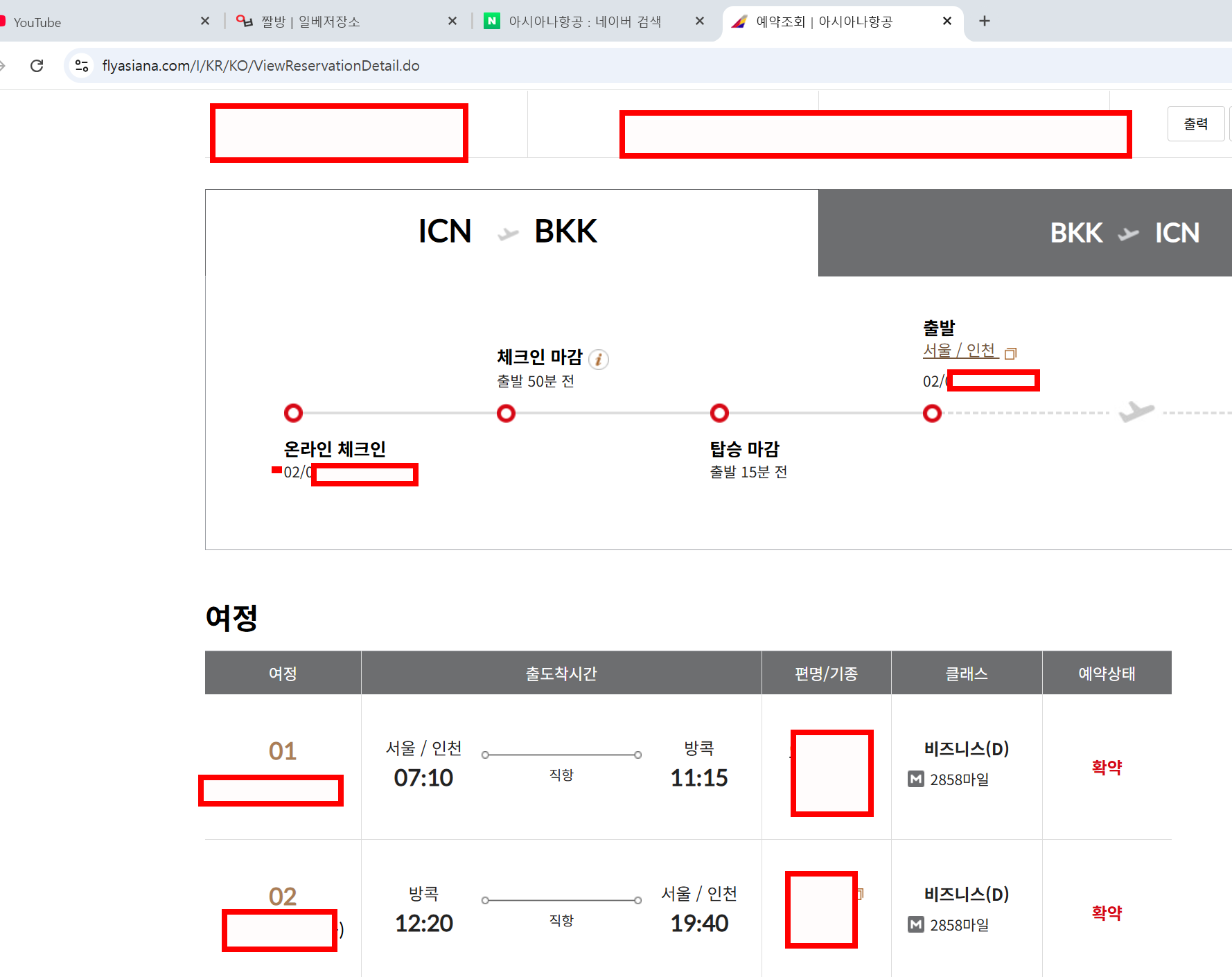
Task: Click the check-in deadline info icon
Action: click(598, 359)
